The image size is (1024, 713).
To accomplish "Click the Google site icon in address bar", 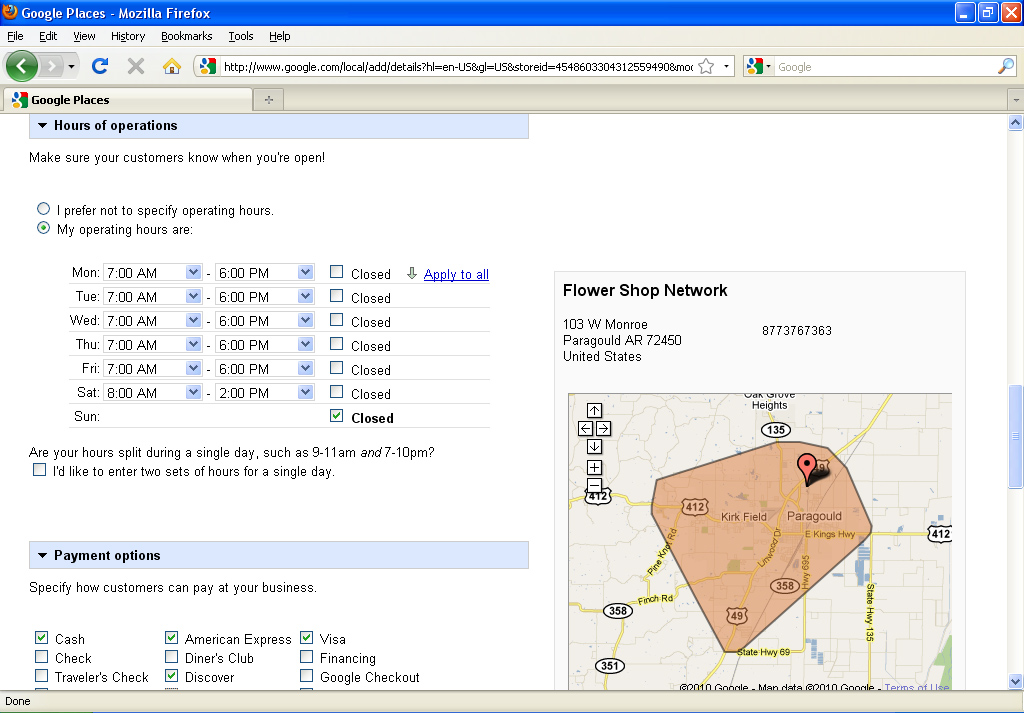I will click(208, 66).
